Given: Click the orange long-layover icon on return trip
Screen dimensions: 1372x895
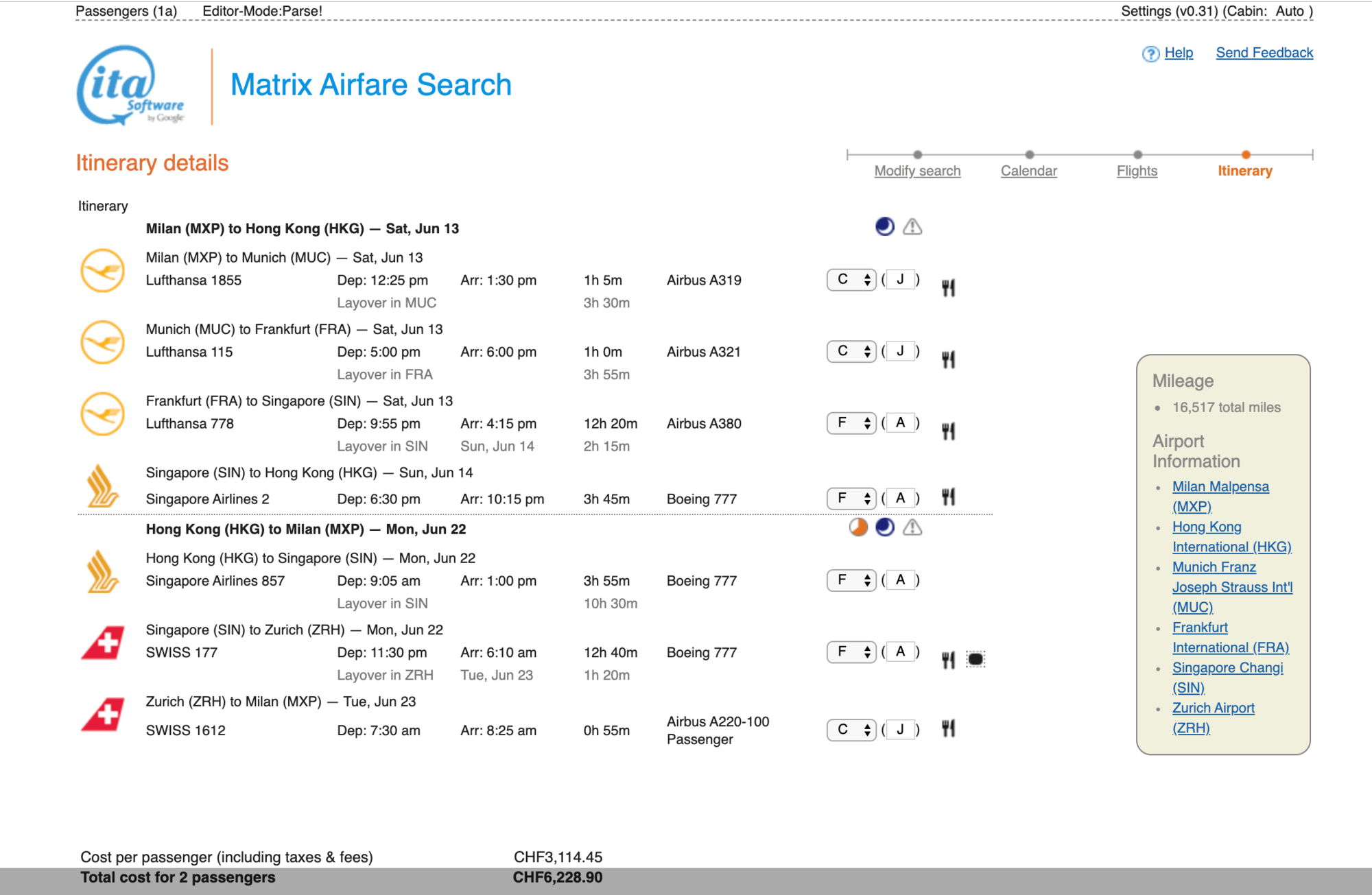Looking at the screenshot, I should coord(858,527).
